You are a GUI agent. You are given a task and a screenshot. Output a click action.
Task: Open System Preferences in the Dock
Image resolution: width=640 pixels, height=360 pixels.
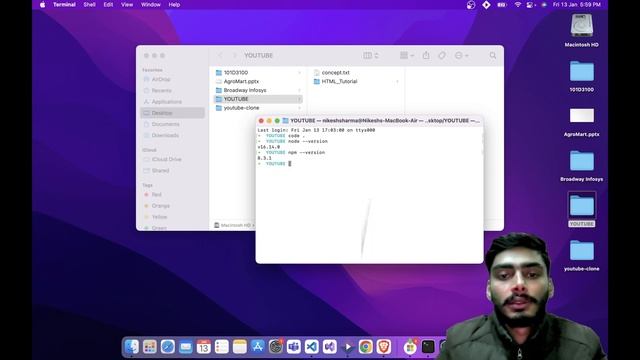coord(276,347)
